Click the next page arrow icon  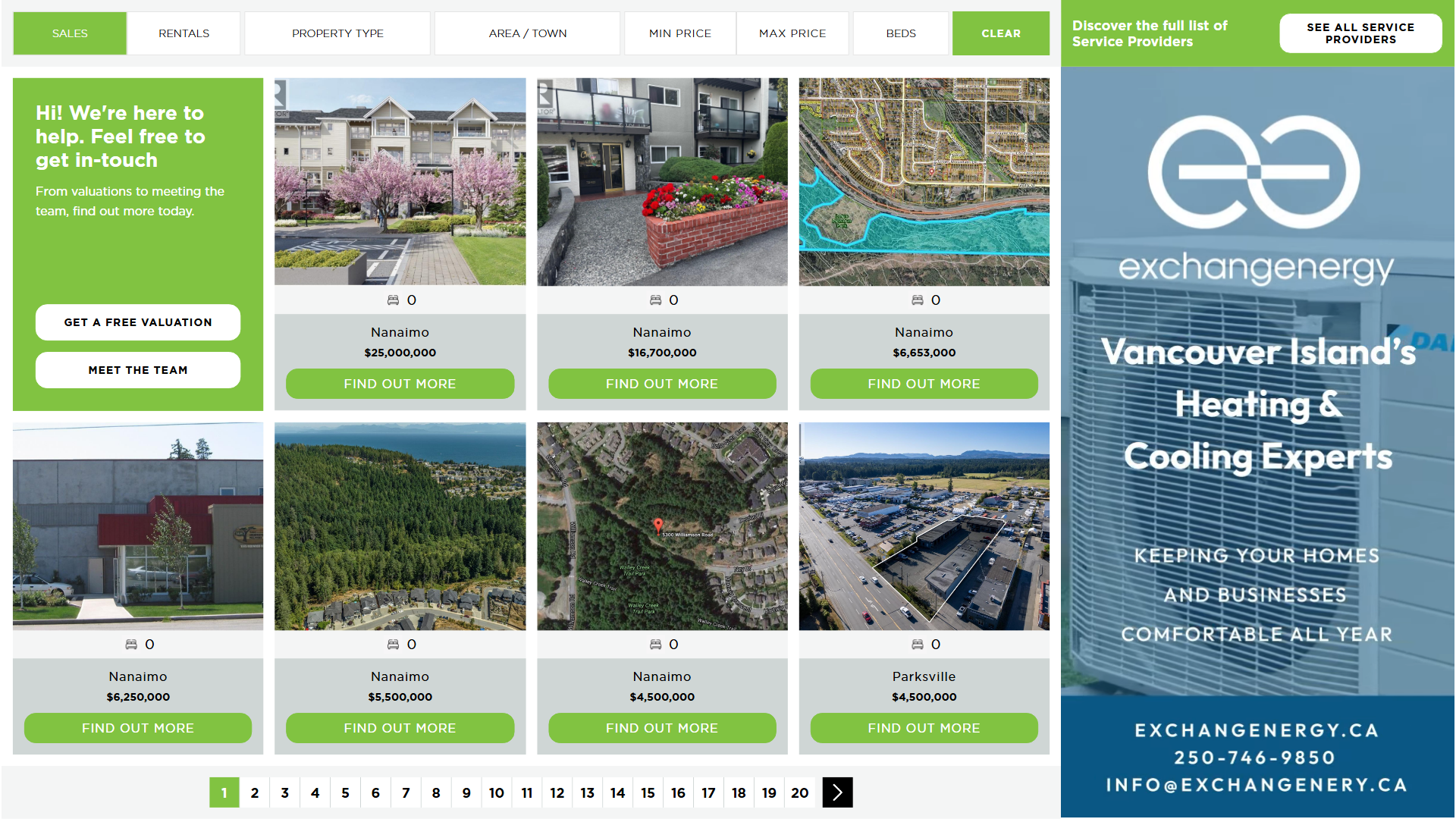coord(837,792)
